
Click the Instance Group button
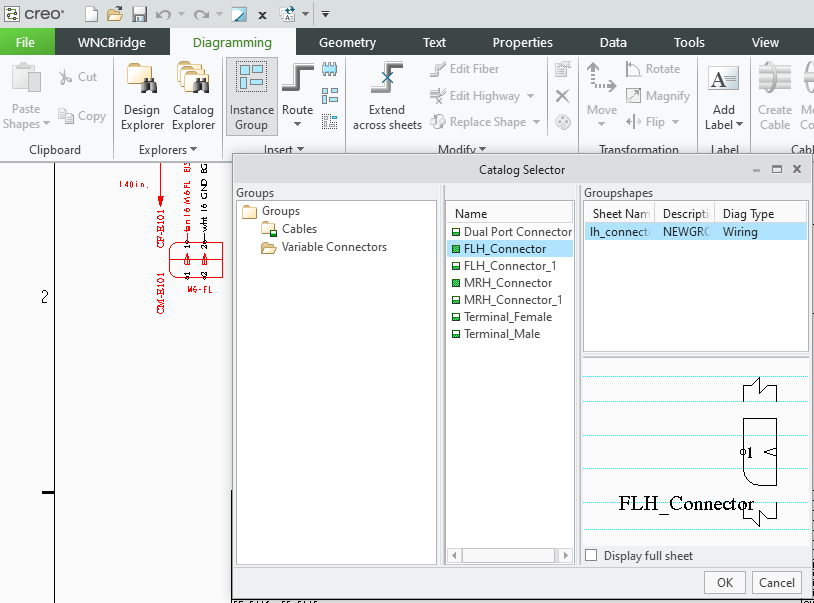point(251,97)
